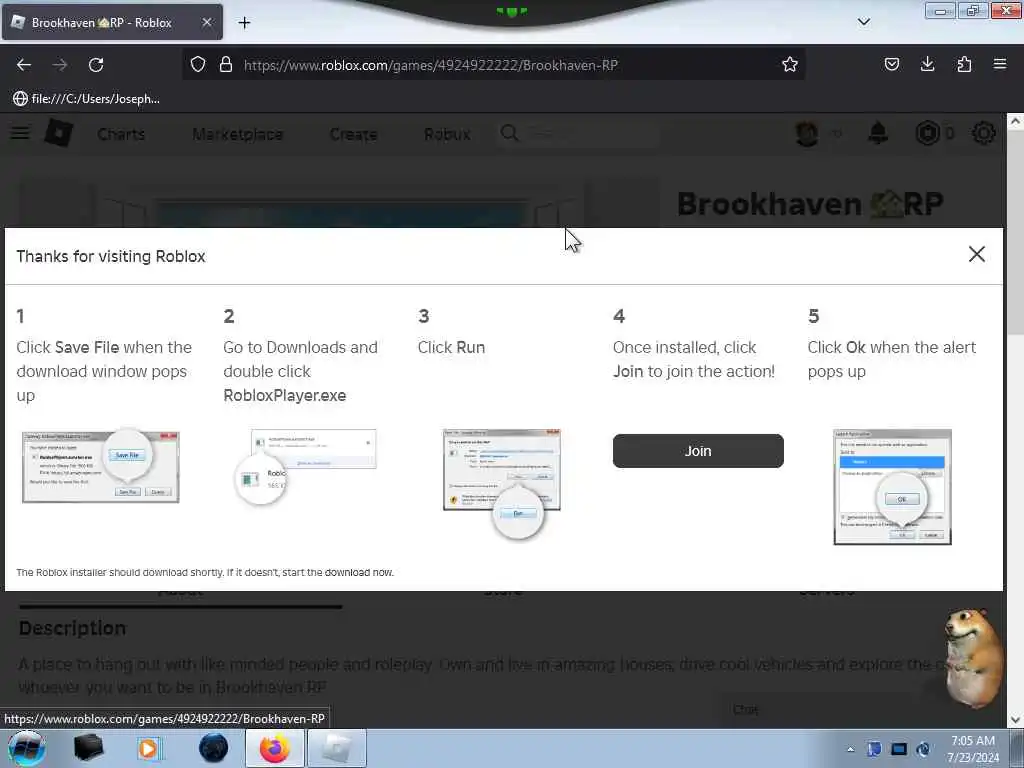The image size is (1024, 768).
Task: Open the Marketplace menu item
Action: tap(238, 135)
